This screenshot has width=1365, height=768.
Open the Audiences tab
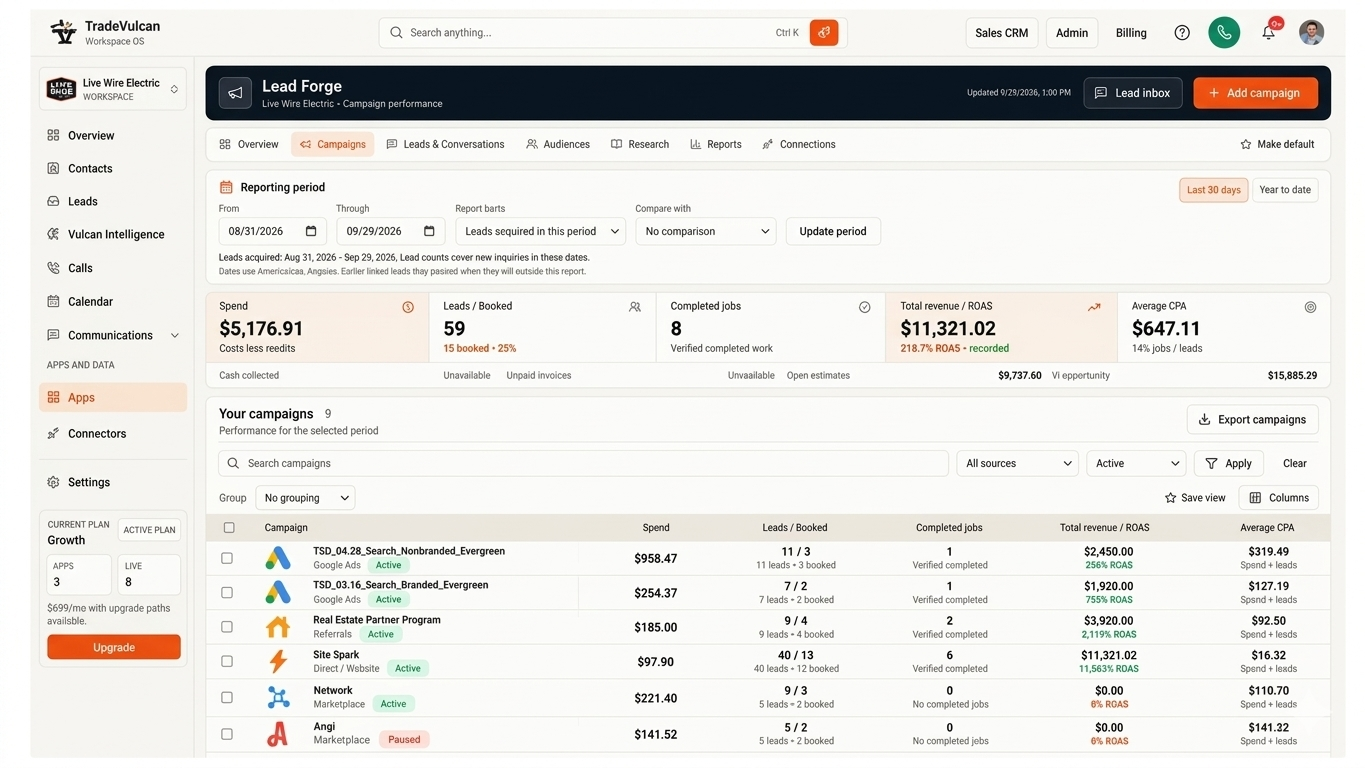click(x=558, y=144)
